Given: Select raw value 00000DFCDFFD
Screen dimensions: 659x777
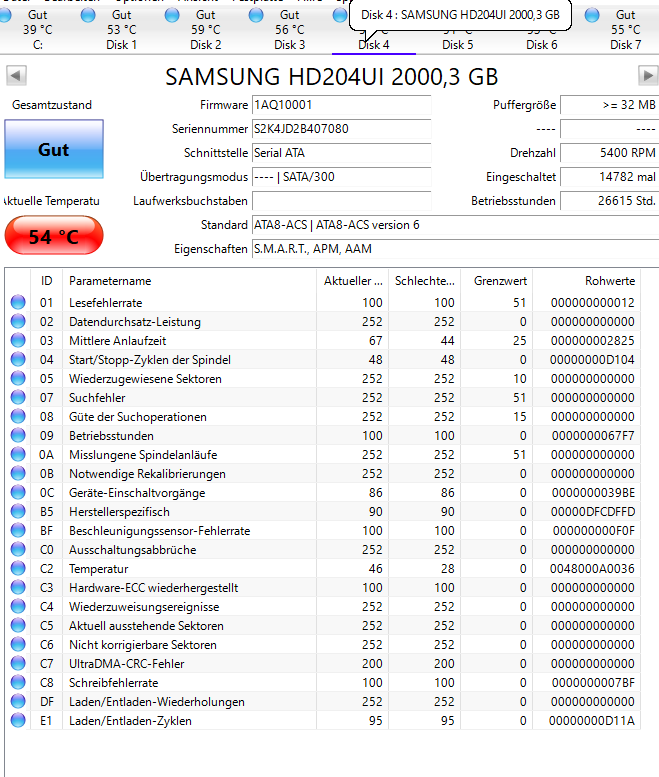Looking at the screenshot, I should (x=593, y=512).
